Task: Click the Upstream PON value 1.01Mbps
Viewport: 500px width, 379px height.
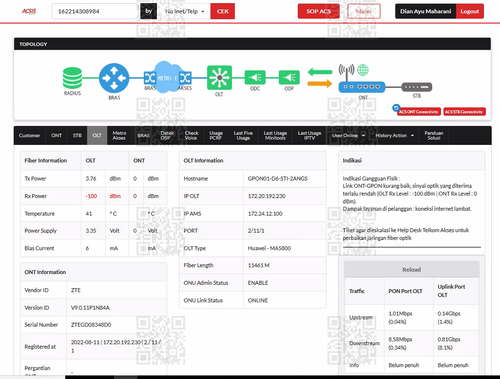Action: tap(400, 314)
